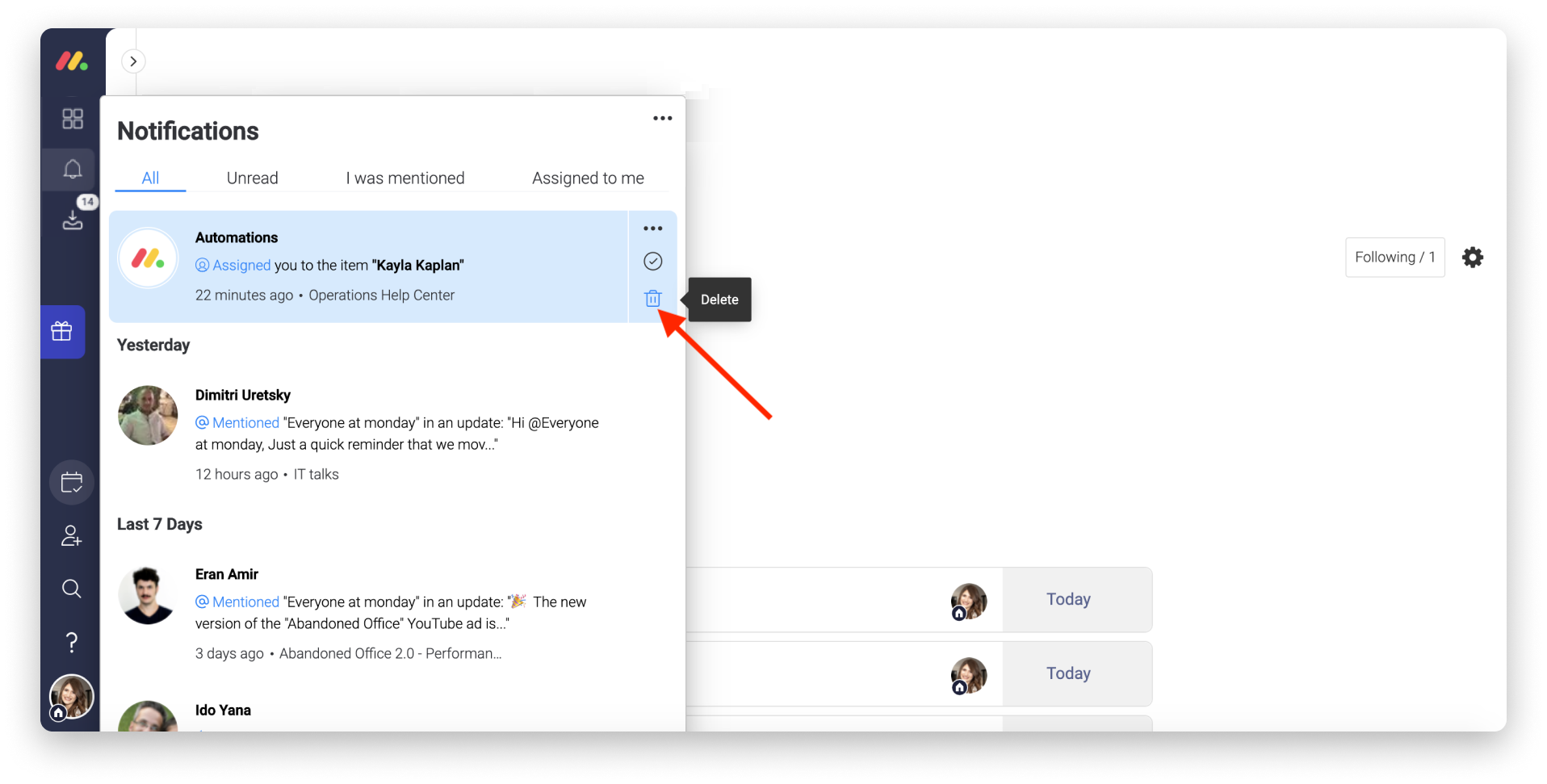Open Notifications panel three-dot menu

(x=663, y=118)
